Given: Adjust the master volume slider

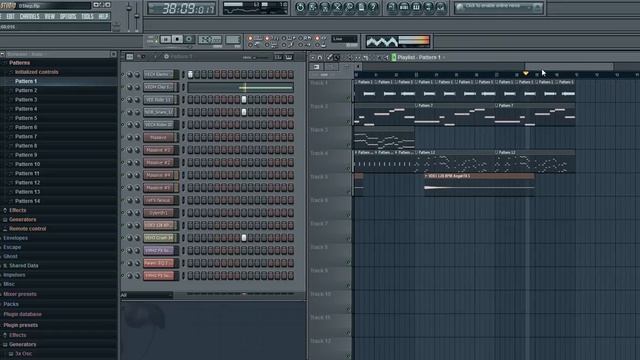Looking at the screenshot, I should pyautogui.click(x=129, y=9).
